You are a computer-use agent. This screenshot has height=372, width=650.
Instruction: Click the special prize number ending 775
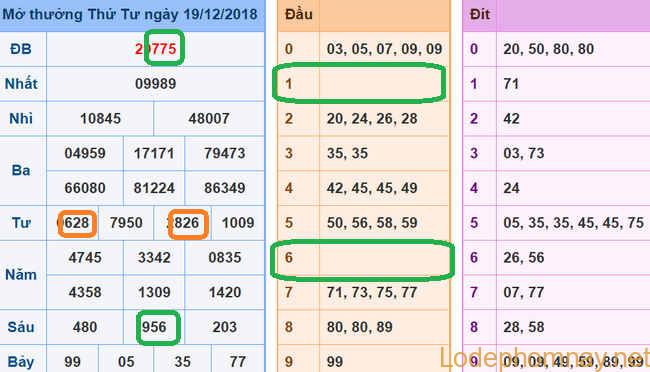tap(156, 49)
